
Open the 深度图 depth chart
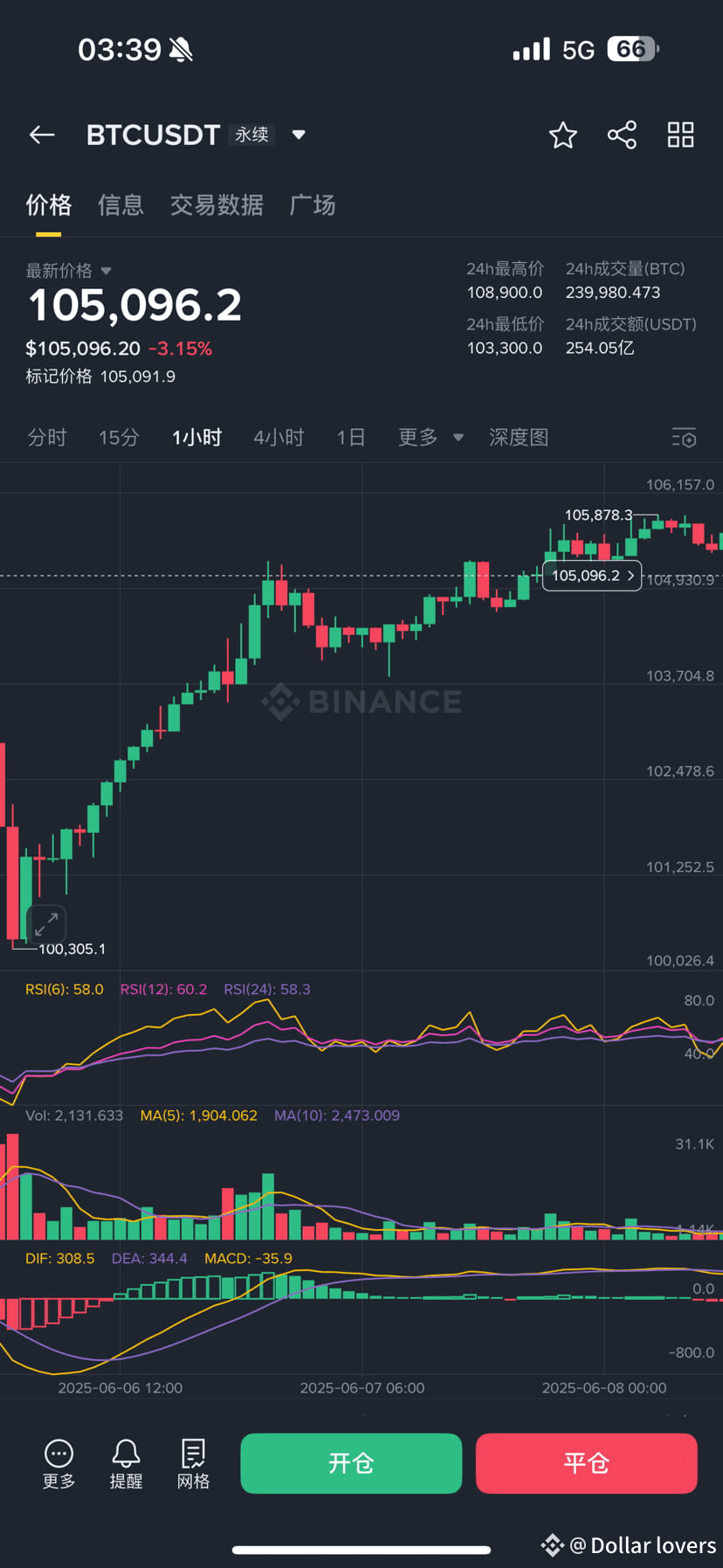[x=519, y=438]
